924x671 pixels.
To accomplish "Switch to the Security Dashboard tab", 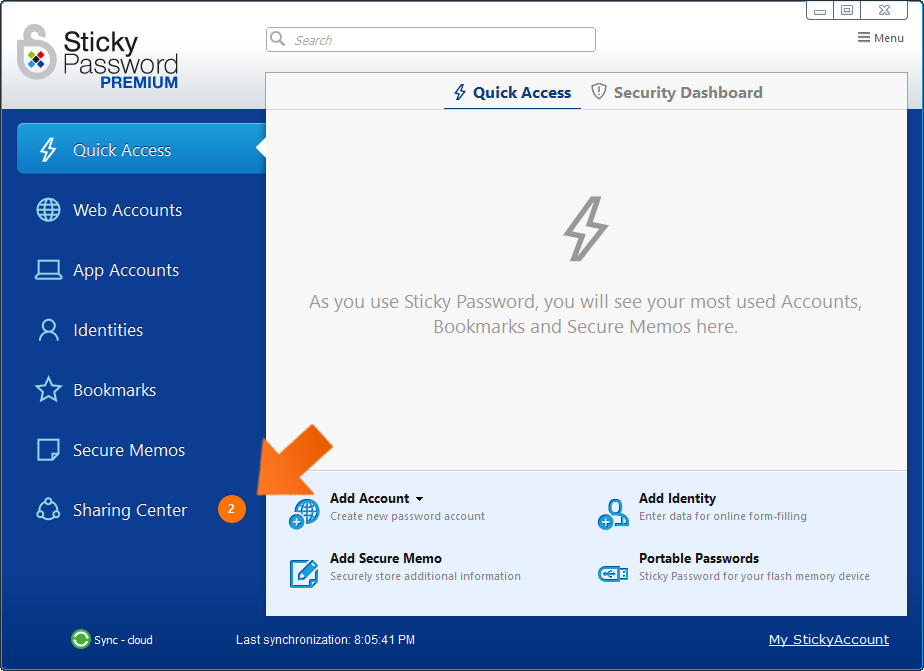I will pyautogui.click(x=676, y=92).
